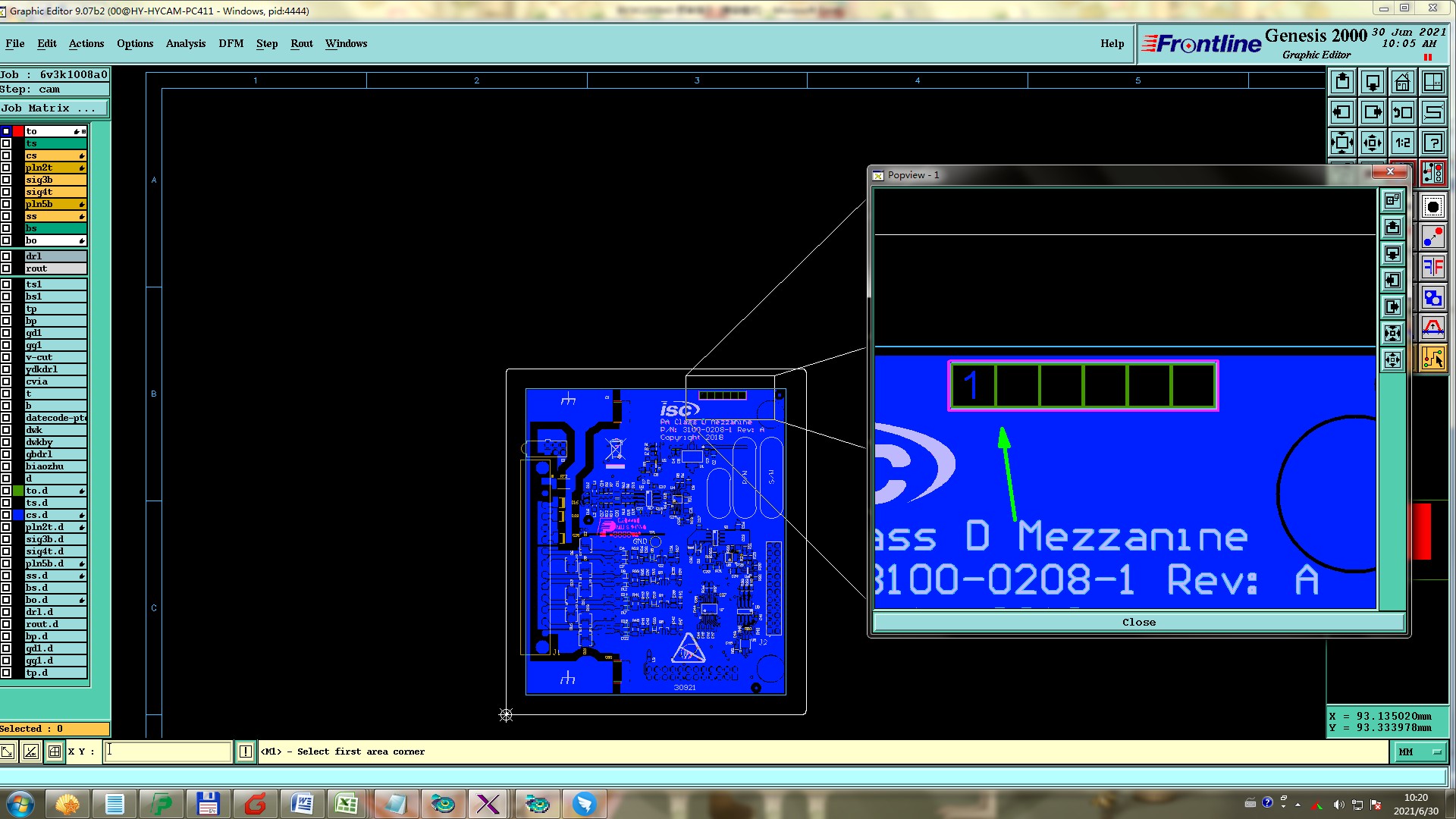Image resolution: width=1456 pixels, height=819 pixels.
Task: Click the snap angle icon in bottom bar
Action: tap(31, 752)
